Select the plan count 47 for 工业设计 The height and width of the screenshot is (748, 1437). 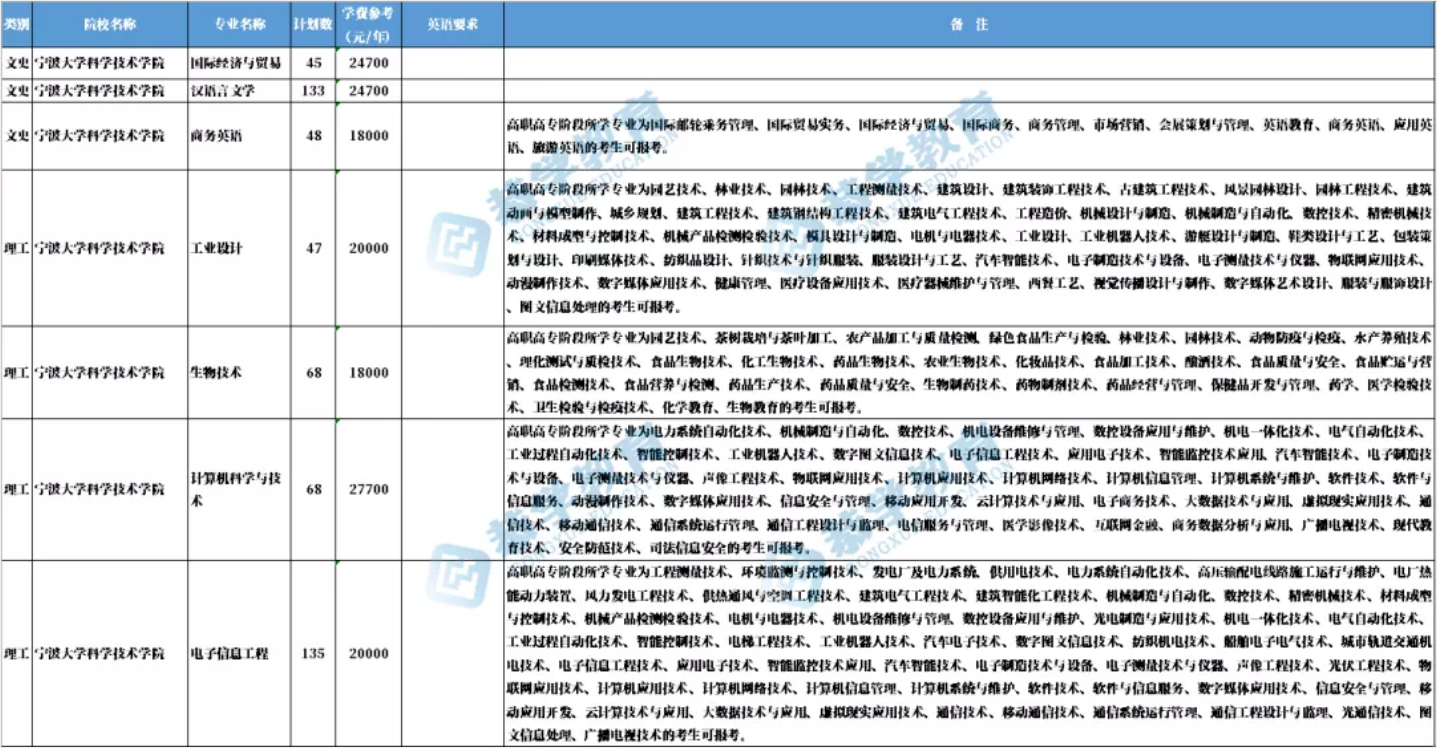[x=313, y=248]
